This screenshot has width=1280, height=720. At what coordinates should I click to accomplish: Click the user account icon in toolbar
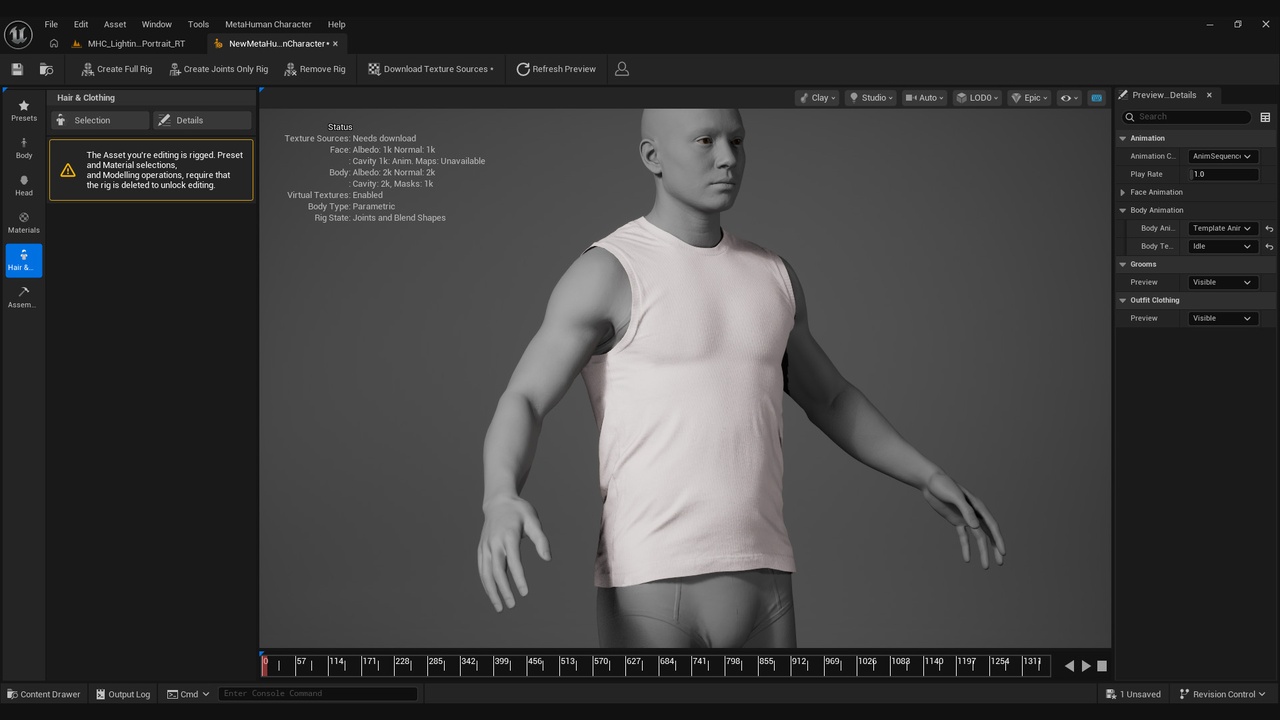622,69
